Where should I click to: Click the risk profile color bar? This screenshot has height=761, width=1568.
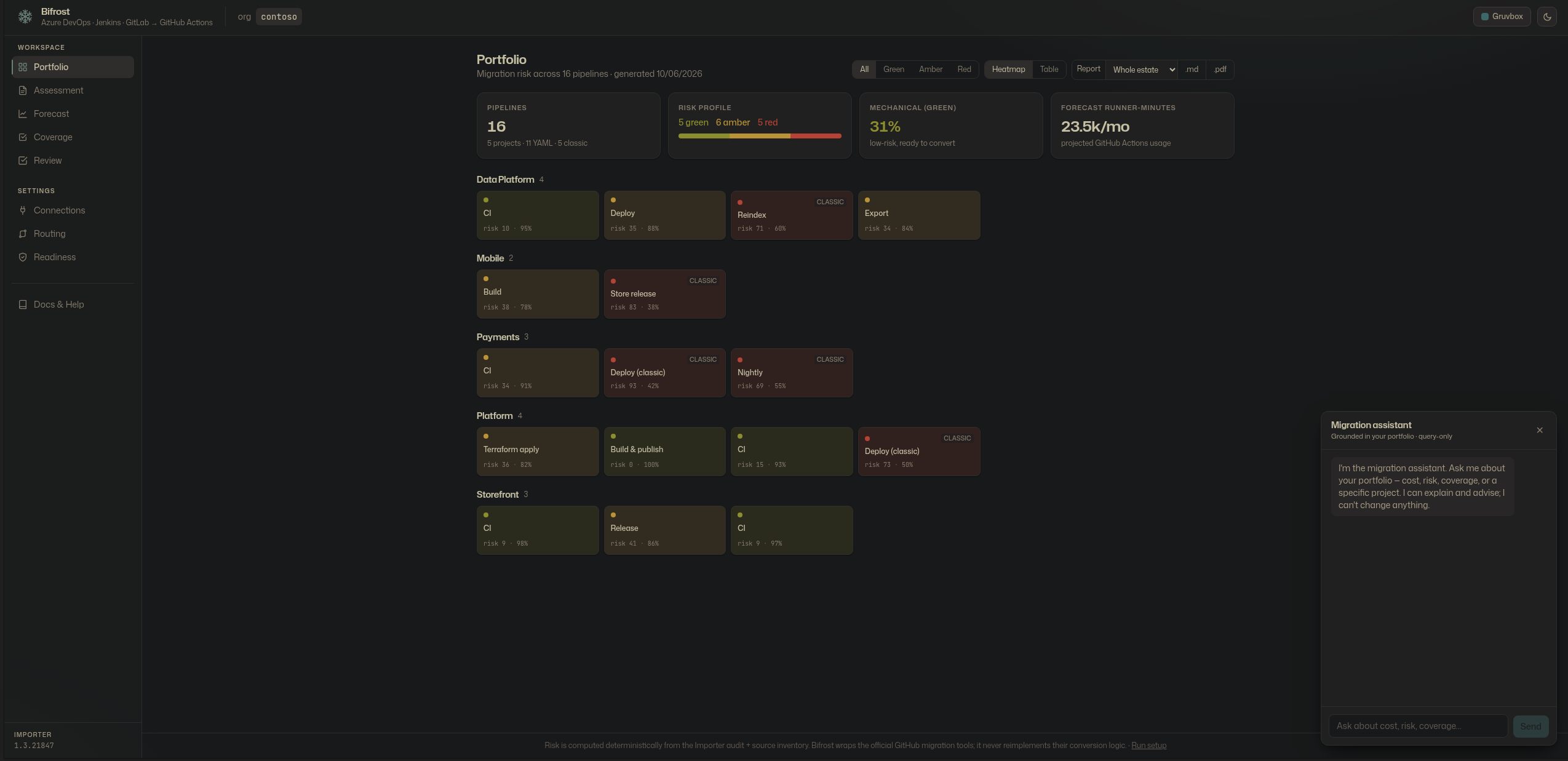pyautogui.click(x=760, y=136)
